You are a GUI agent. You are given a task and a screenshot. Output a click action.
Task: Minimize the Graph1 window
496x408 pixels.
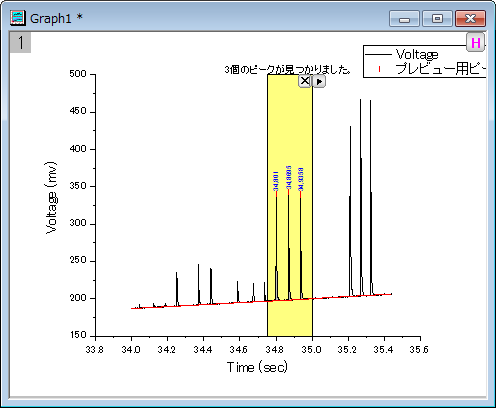tap(404, 18)
